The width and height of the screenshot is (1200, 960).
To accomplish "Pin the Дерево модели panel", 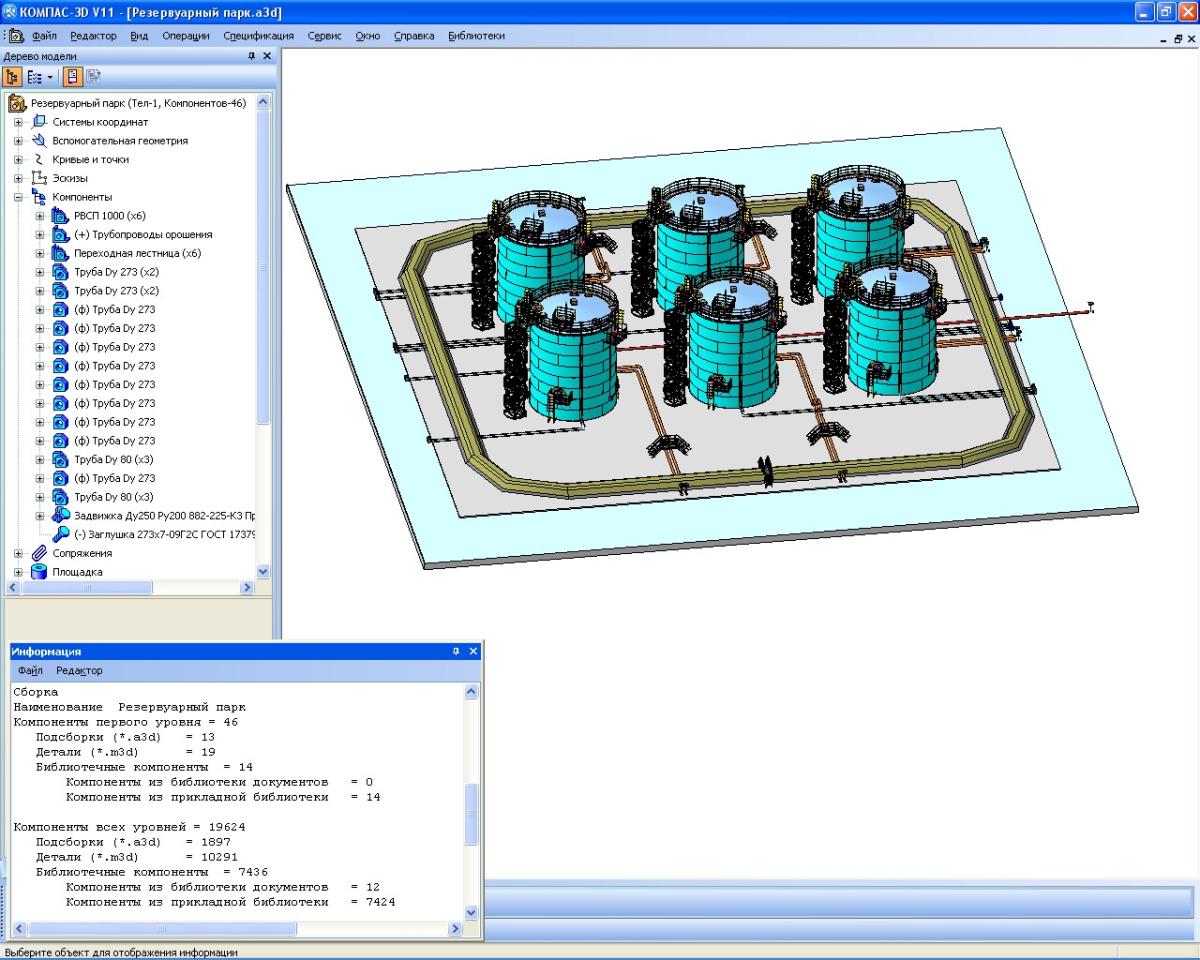I will click(252, 56).
